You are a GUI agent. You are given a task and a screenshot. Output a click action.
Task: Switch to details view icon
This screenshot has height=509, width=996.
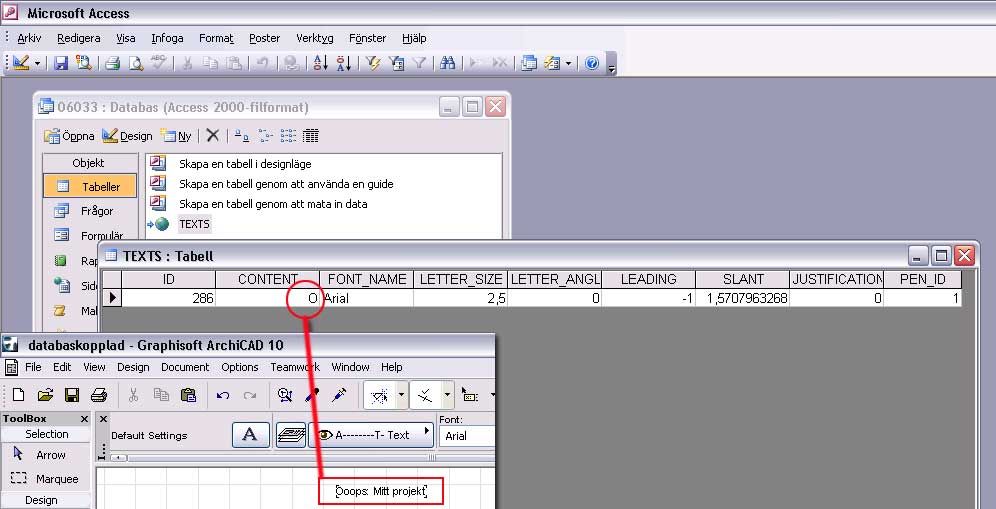pyautogui.click(x=311, y=135)
